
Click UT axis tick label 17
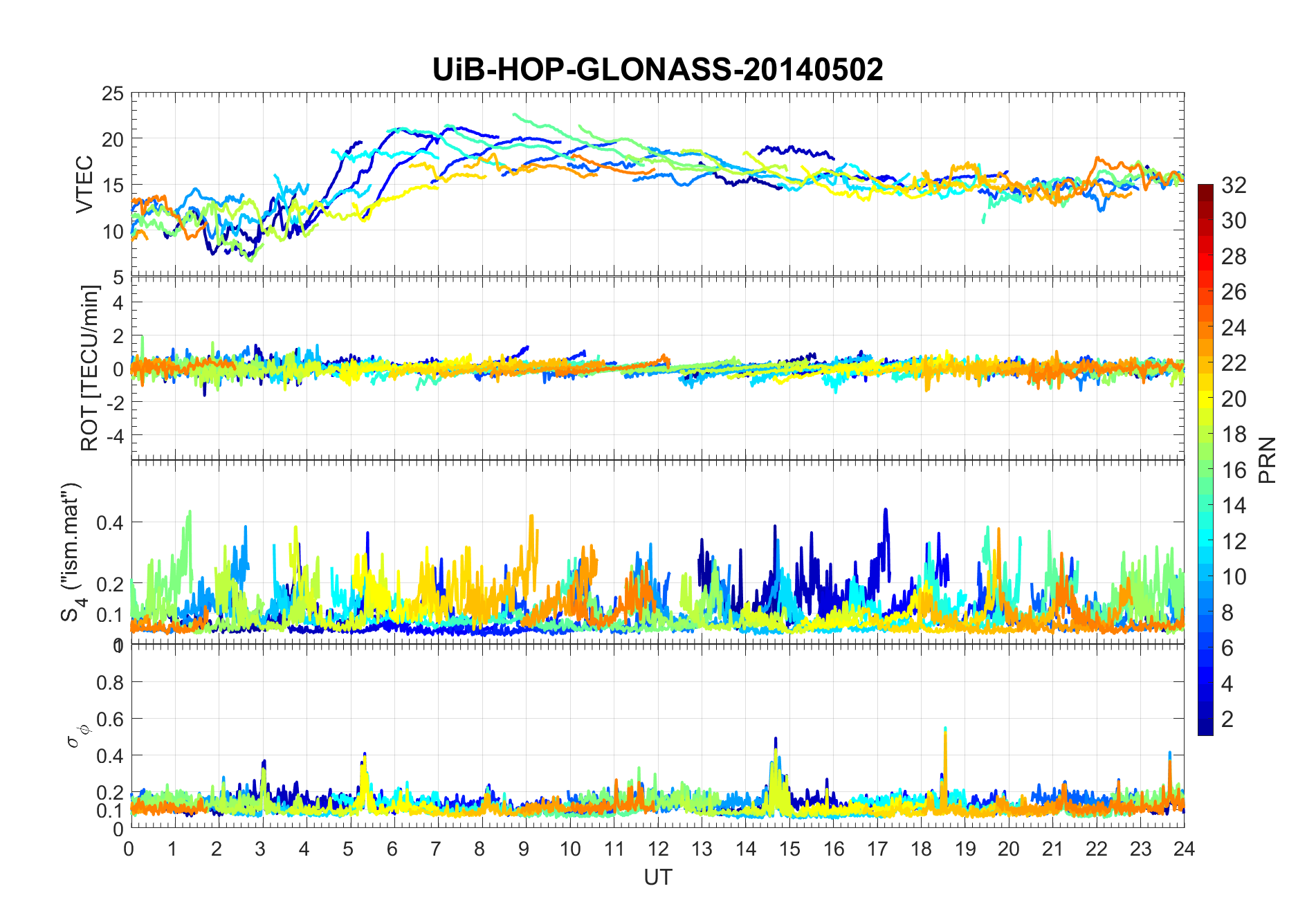pos(877,849)
